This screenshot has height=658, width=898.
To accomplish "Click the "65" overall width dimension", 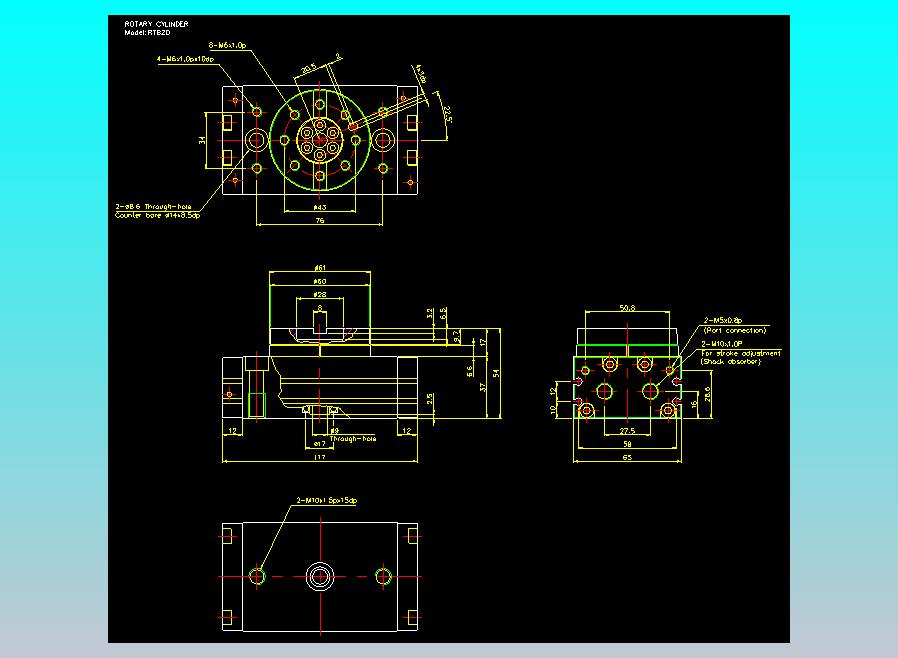I will (627, 457).
